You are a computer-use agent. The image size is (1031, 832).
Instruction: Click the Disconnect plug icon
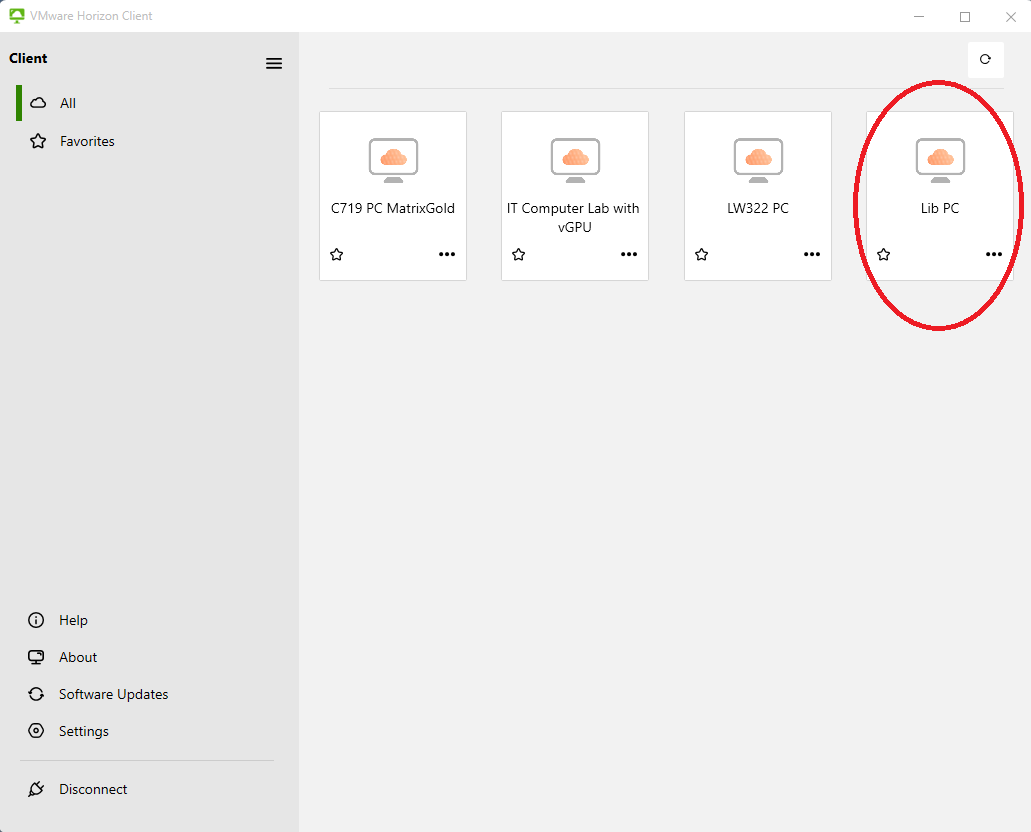pos(36,789)
